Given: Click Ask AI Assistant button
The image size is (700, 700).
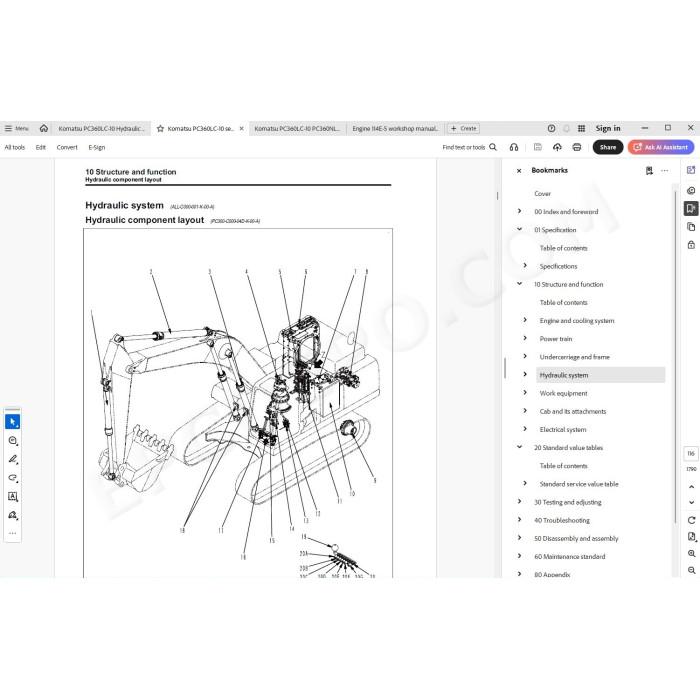Looking at the screenshot, I should (661, 147).
